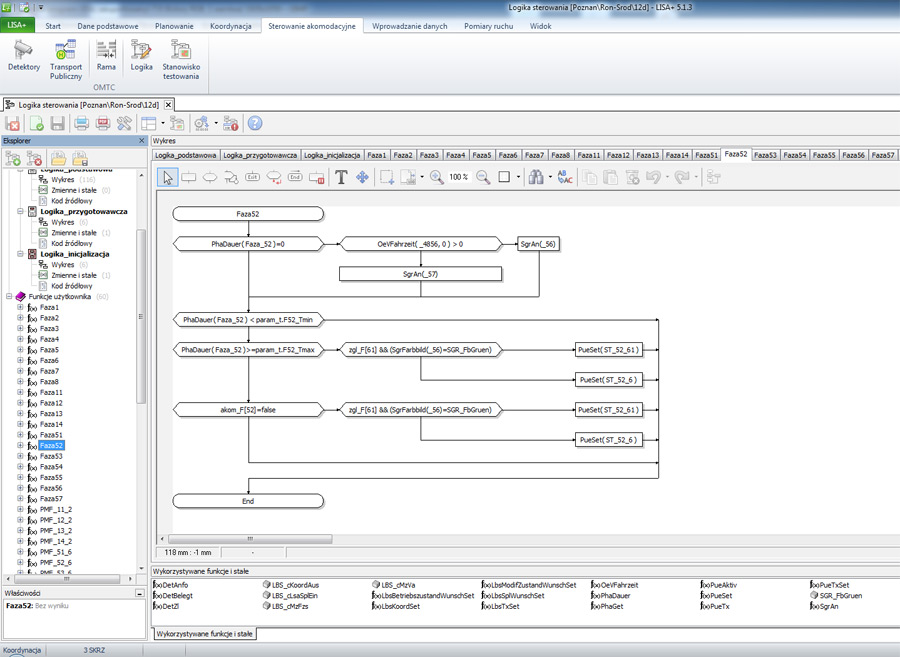Screen dimensions: 900x657
Task: Open the layout view dropdown arrow in main toolbar
Action: pos(162,124)
